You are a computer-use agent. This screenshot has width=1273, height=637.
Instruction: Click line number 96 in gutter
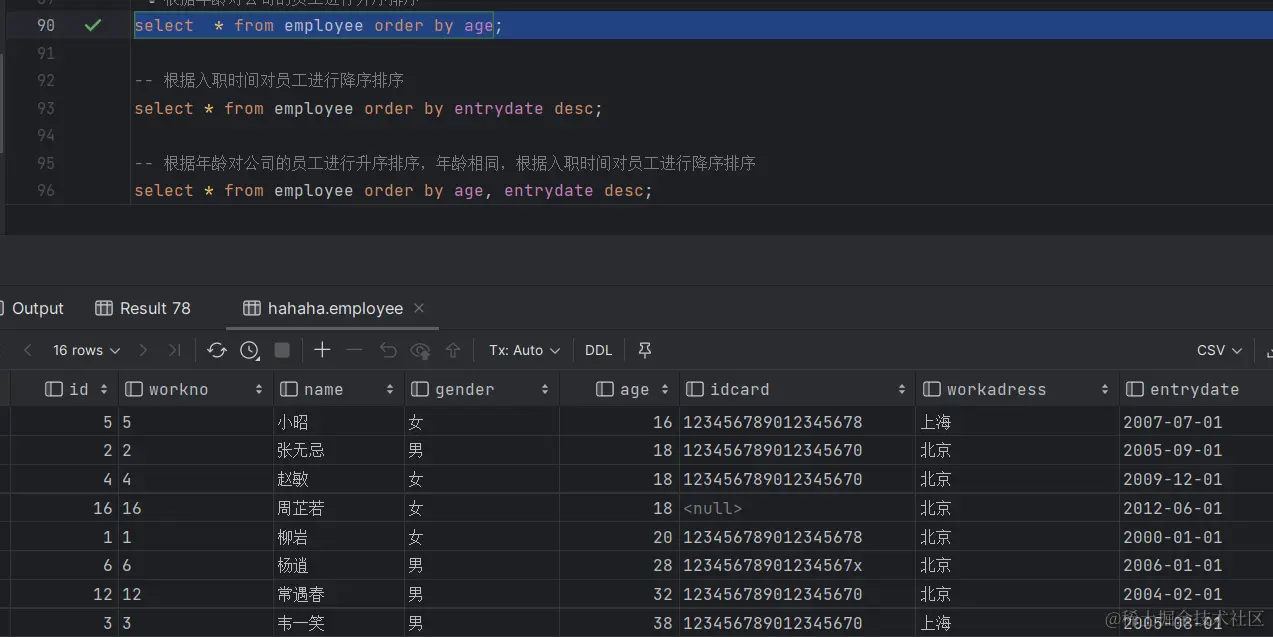tap(45, 190)
